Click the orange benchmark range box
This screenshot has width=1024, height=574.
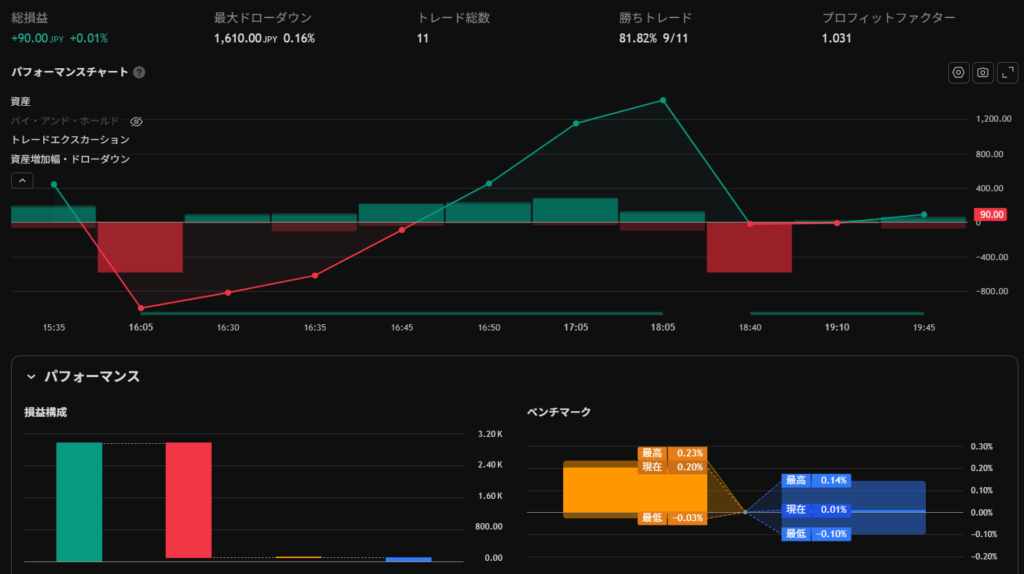click(600, 490)
